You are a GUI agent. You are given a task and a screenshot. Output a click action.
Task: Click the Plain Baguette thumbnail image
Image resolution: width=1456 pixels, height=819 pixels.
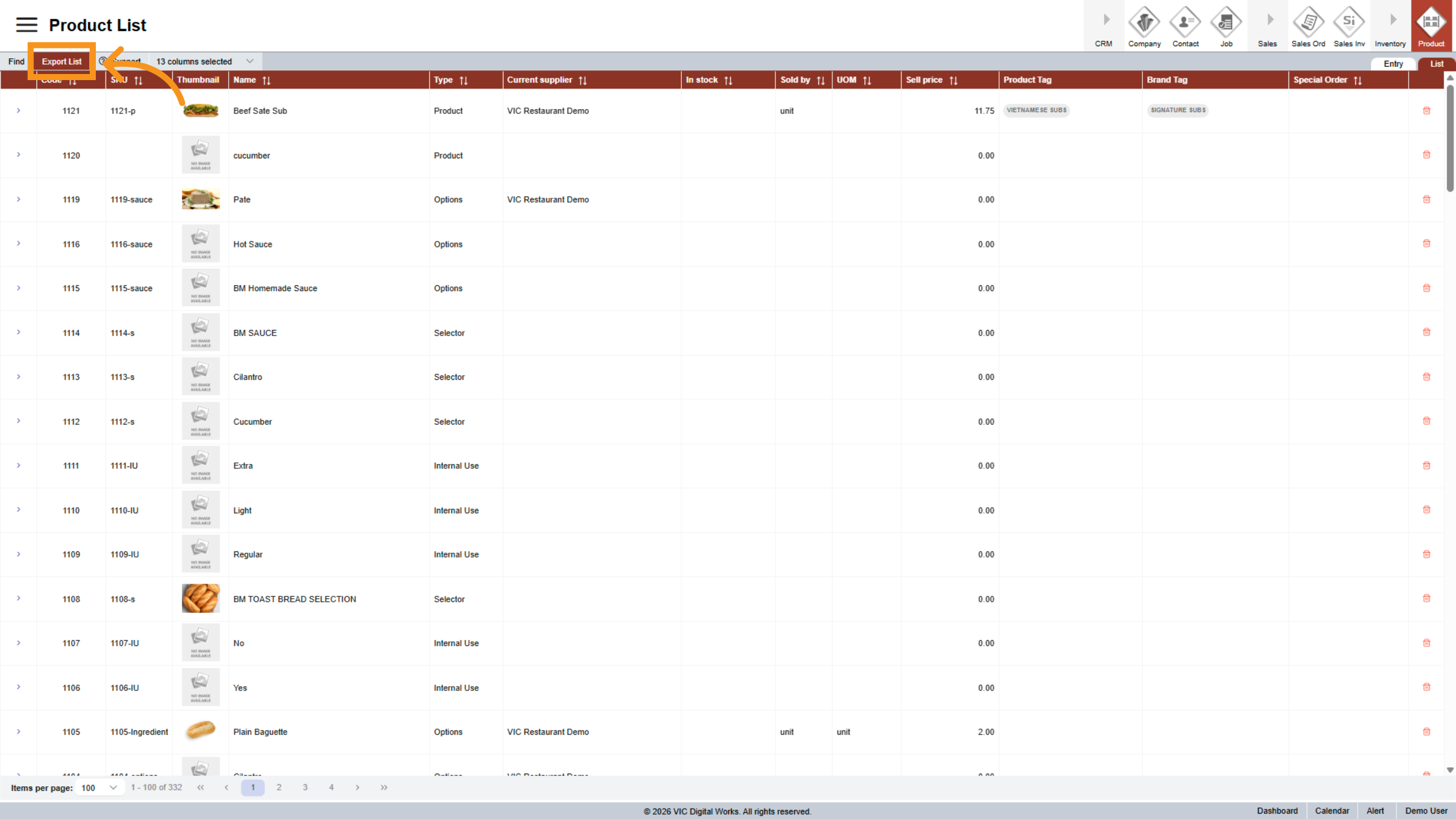pos(200,731)
